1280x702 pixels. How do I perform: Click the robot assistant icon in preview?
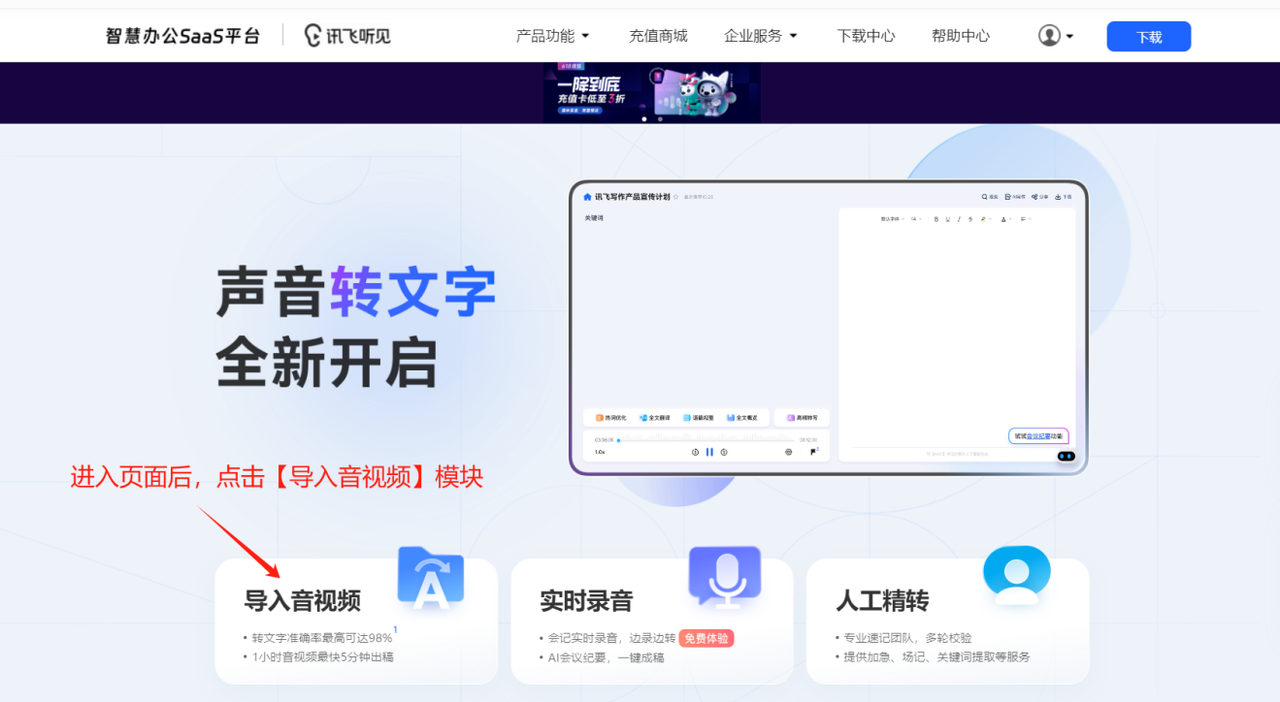click(x=1066, y=456)
